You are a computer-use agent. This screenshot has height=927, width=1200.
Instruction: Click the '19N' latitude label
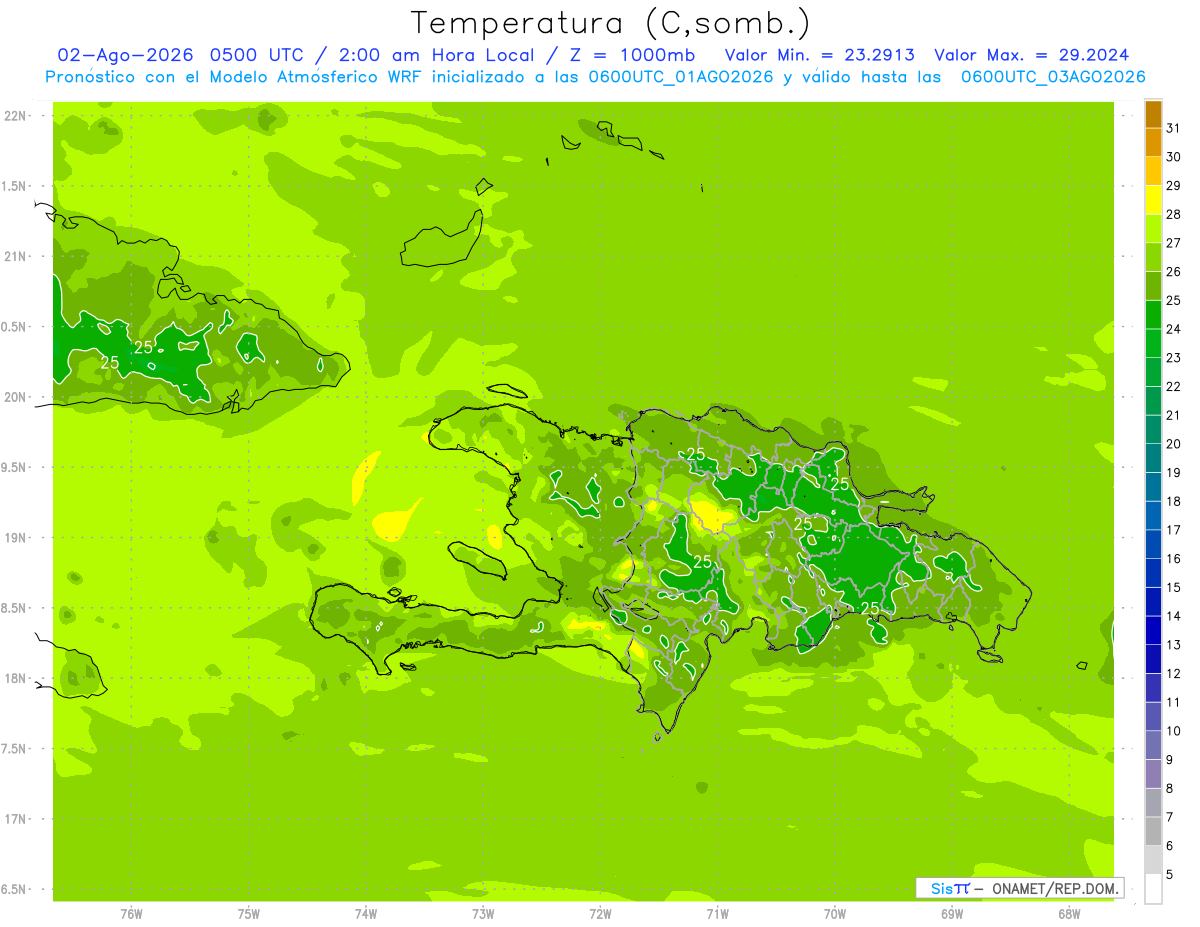16,538
